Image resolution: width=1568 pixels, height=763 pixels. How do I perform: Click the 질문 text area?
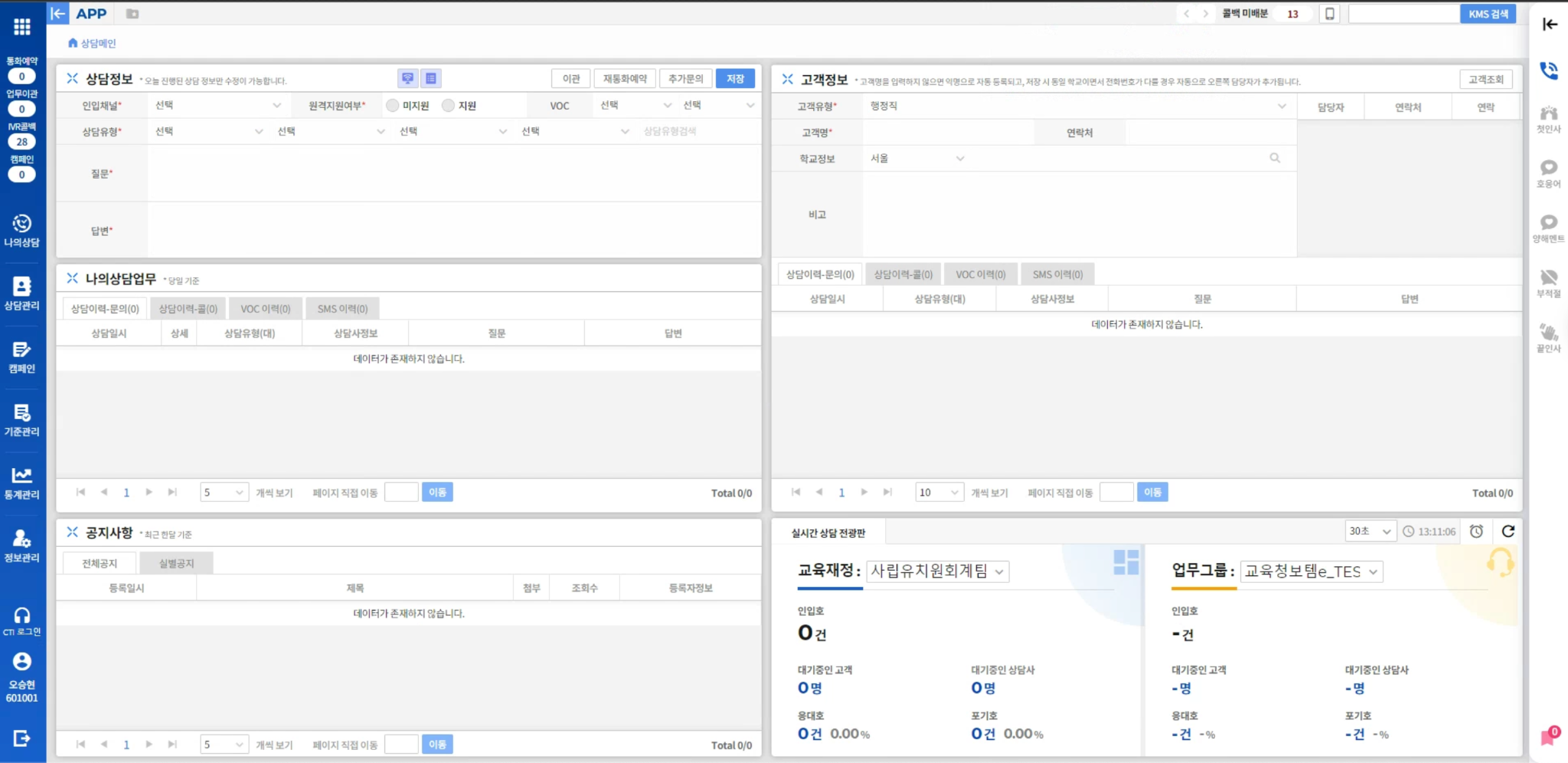(454, 174)
